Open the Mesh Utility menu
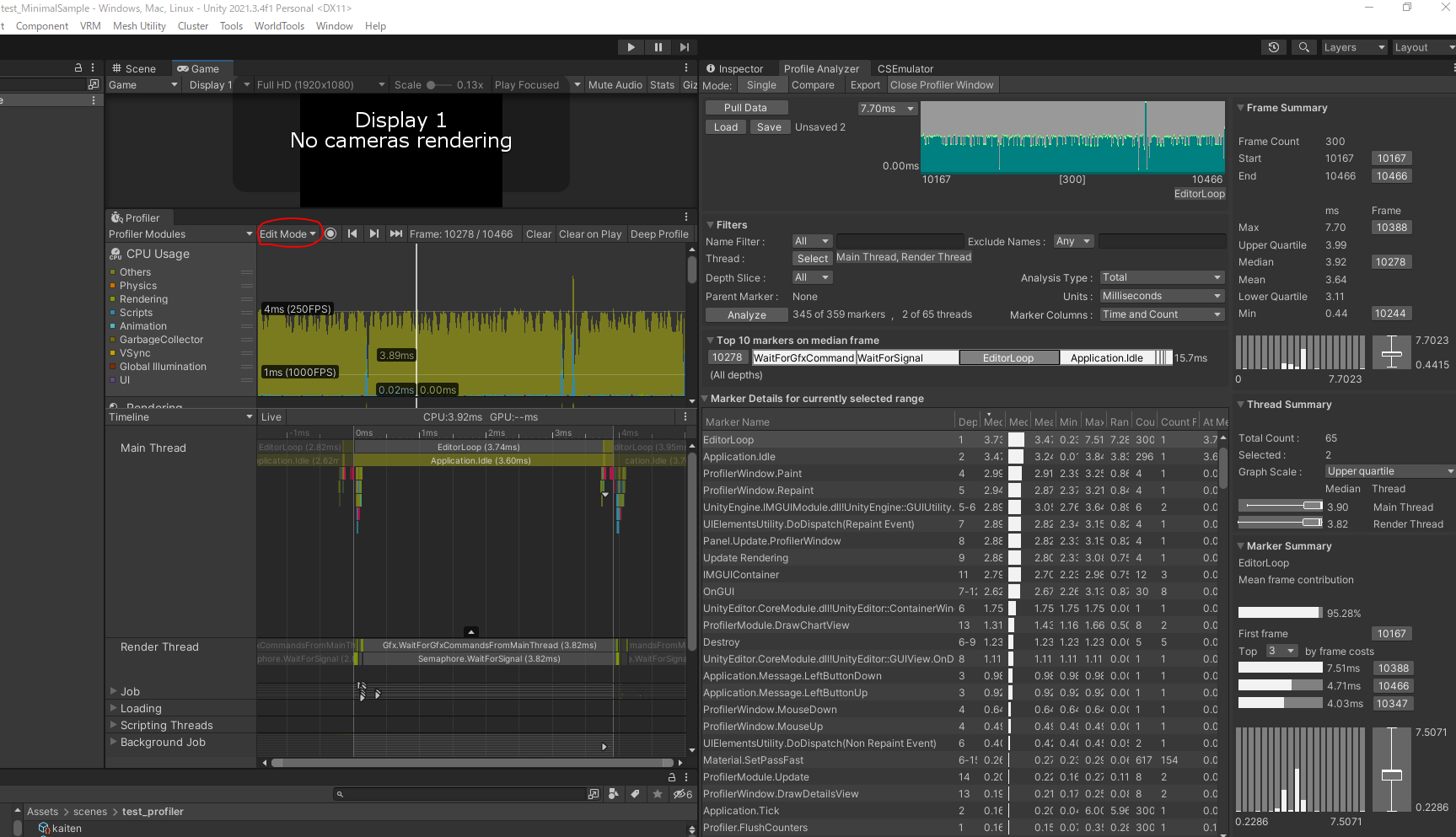This screenshot has width=1456, height=837. [x=139, y=25]
